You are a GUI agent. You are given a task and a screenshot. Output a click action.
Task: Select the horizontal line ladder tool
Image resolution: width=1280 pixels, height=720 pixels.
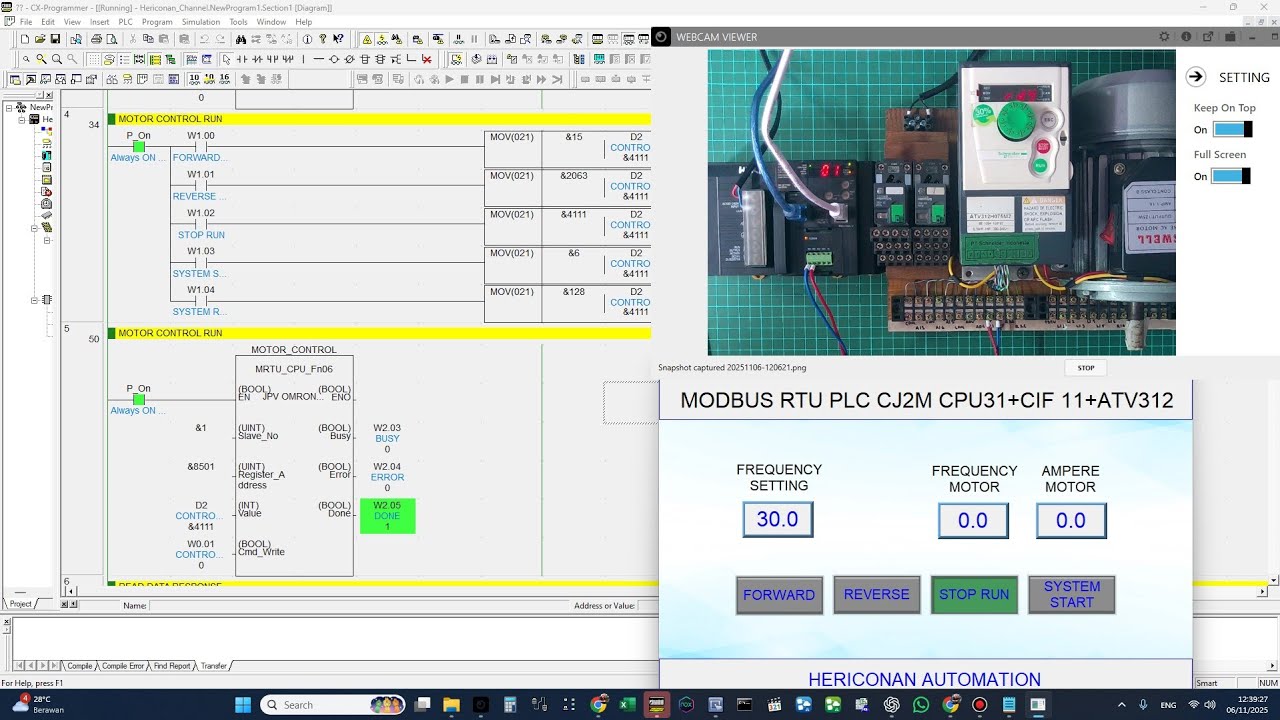point(318,59)
